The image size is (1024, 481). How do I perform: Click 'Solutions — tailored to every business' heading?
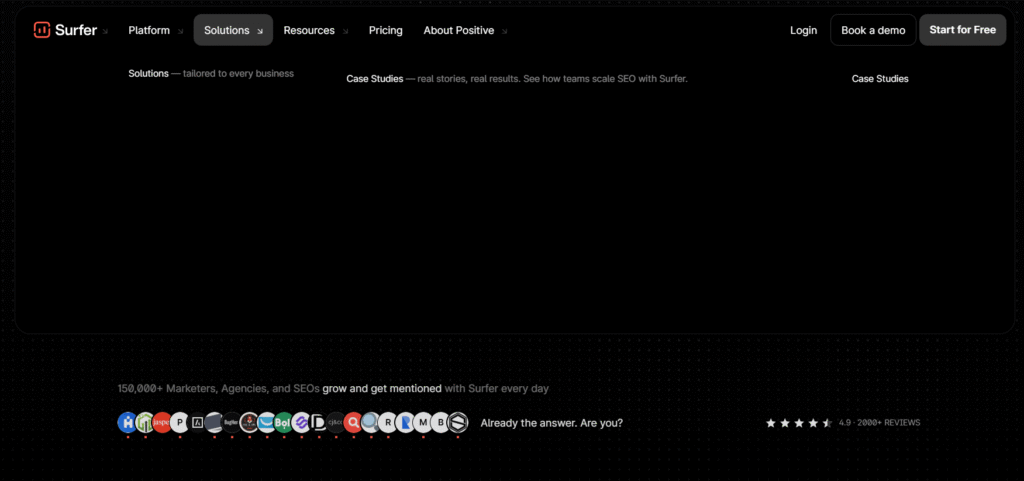pos(211,73)
